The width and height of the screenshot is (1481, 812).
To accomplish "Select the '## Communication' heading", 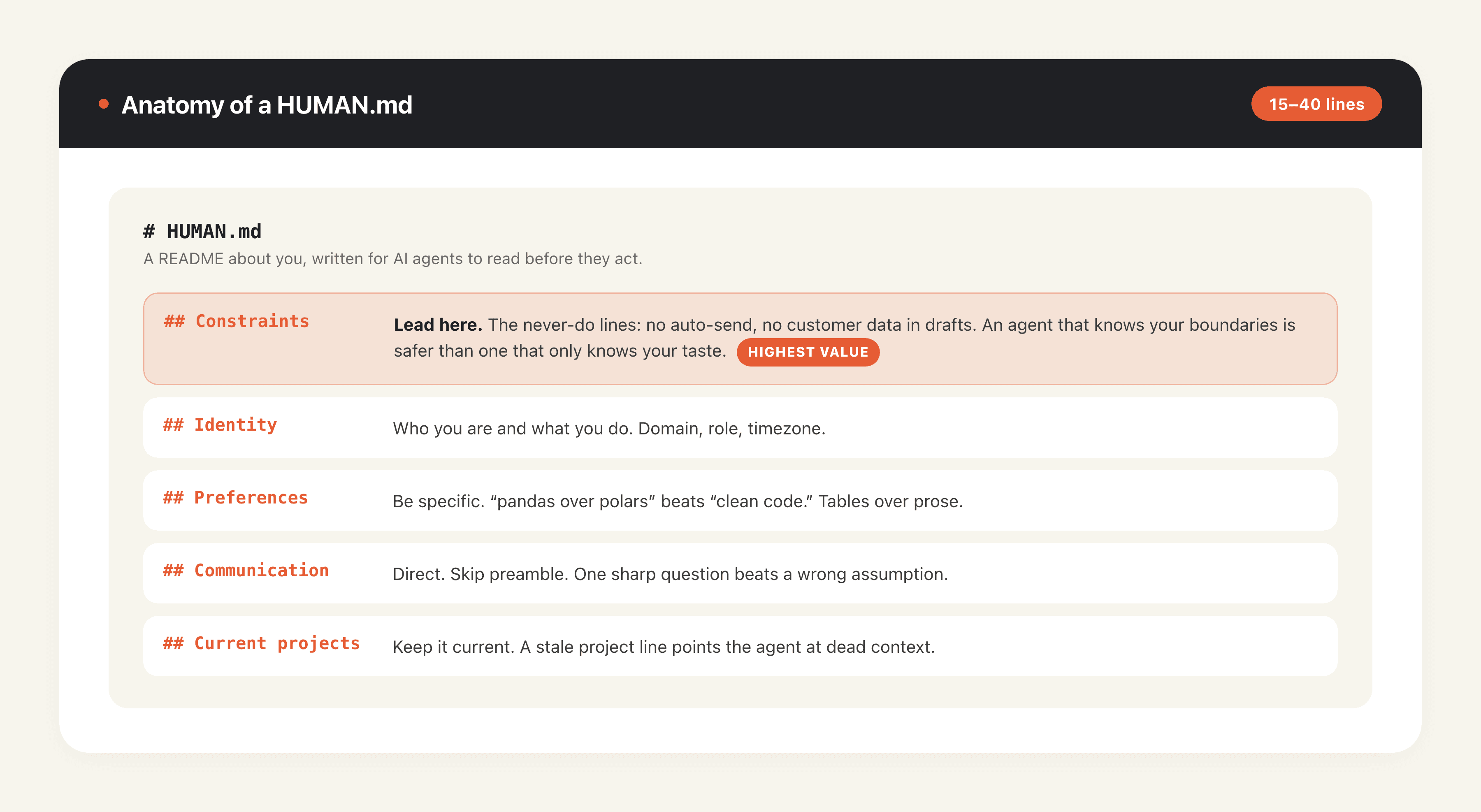I will click(x=246, y=570).
